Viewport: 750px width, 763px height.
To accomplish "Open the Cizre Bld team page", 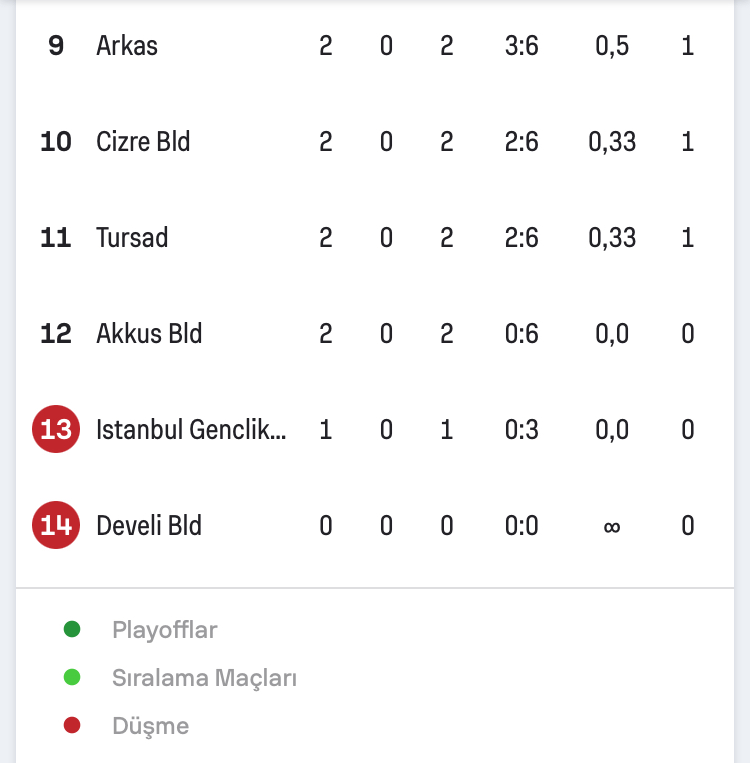I will tap(143, 142).
